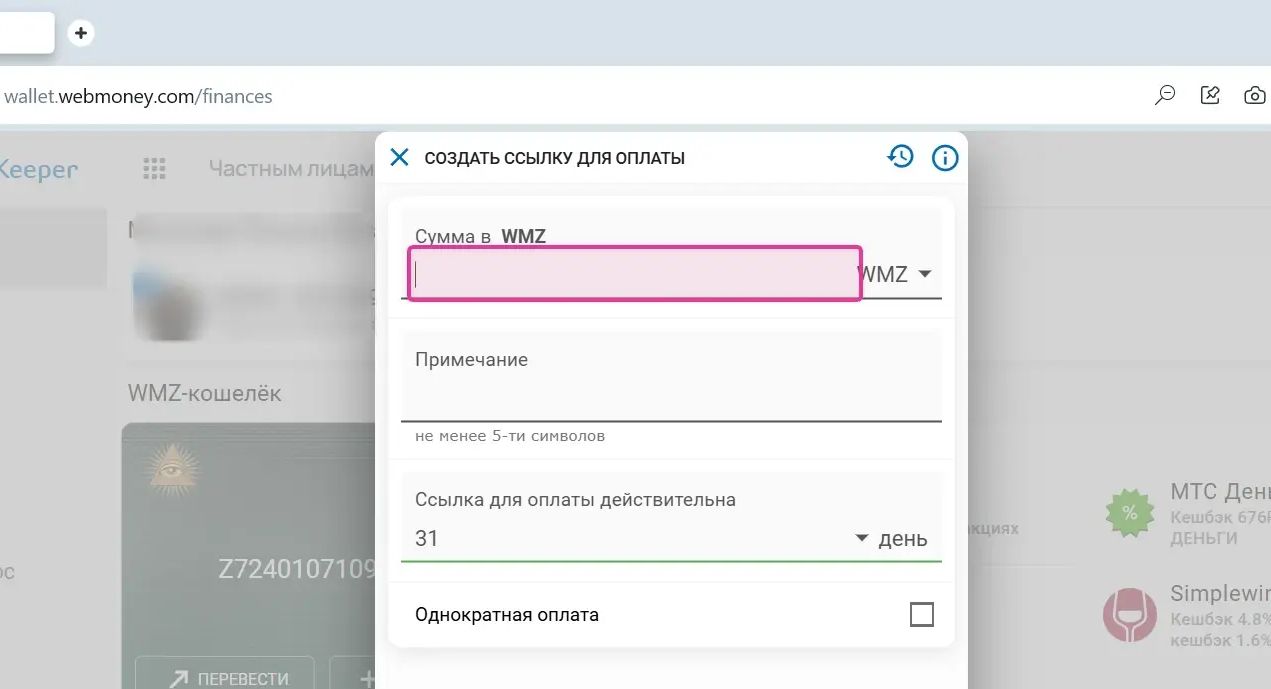Open the Частным лицам menu
Screen dimensions: 1271x689
pos(290,169)
